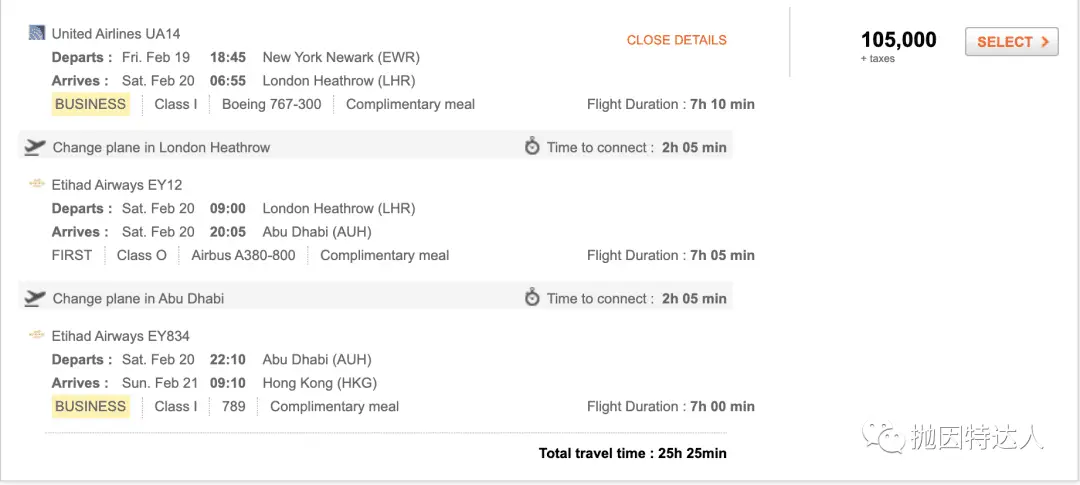This screenshot has width=1080, height=485.
Task: Click the United Airlines logo icon
Action: tap(37, 33)
